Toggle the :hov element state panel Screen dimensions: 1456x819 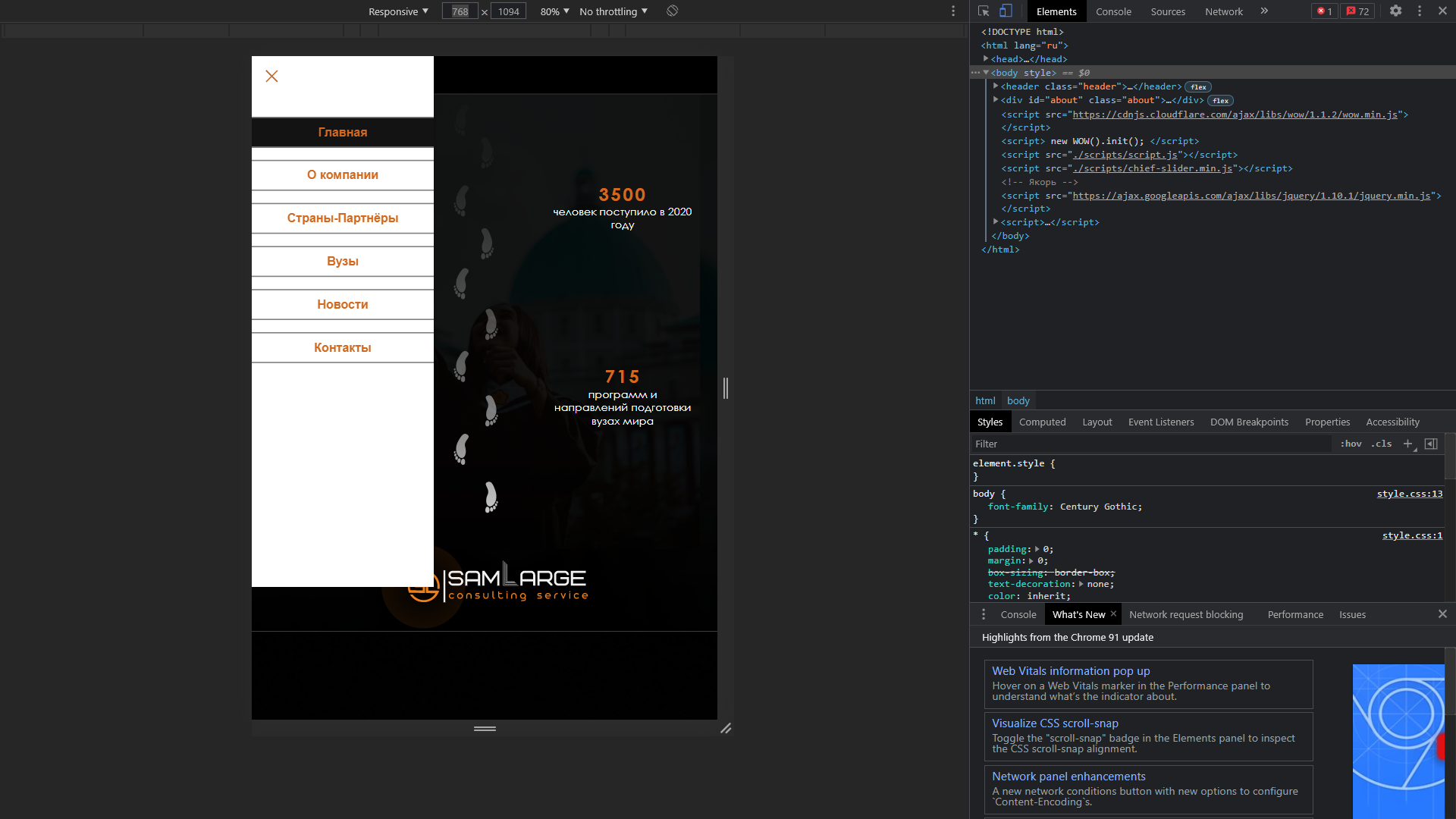tap(1351, 444)
